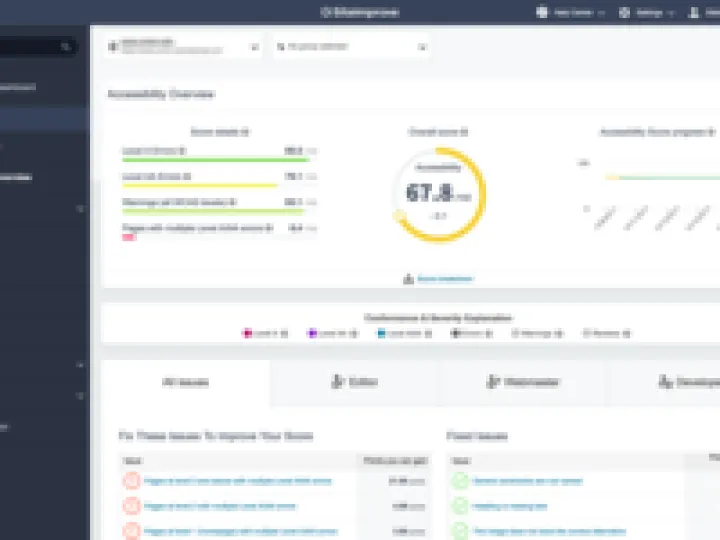Switch to the All Issues tab

tap(185, 382)
